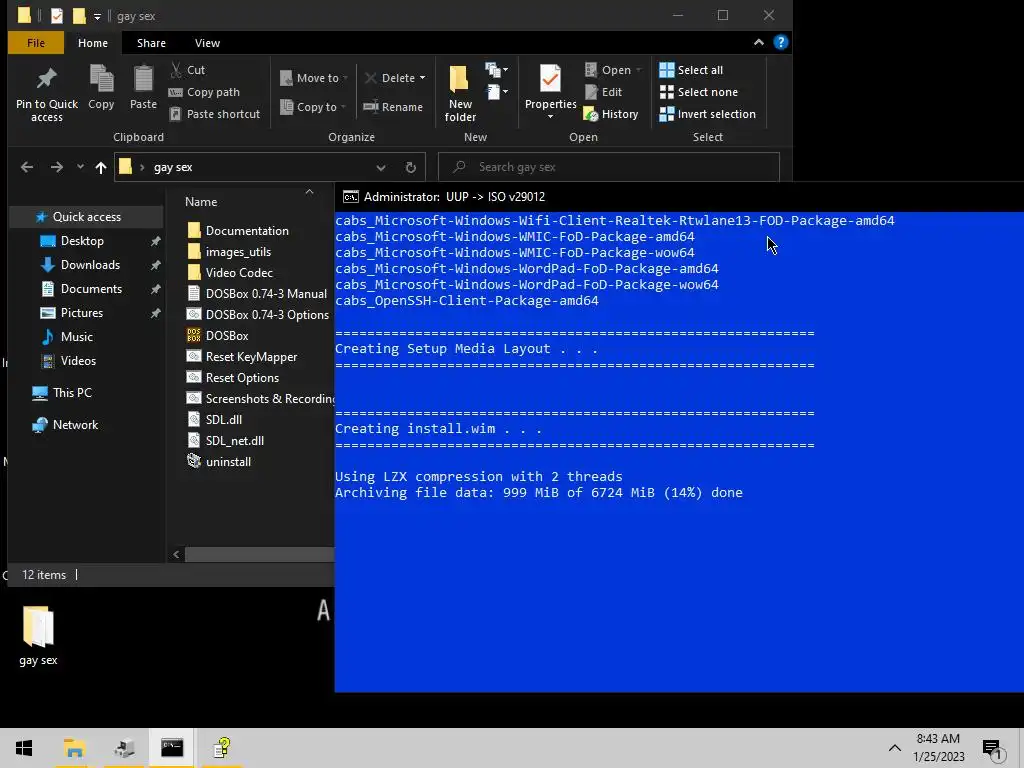The width and height of the screenshot is (1024, 768).
Task: Show hidden tray icons chevron
Action: tap(895, 748)
